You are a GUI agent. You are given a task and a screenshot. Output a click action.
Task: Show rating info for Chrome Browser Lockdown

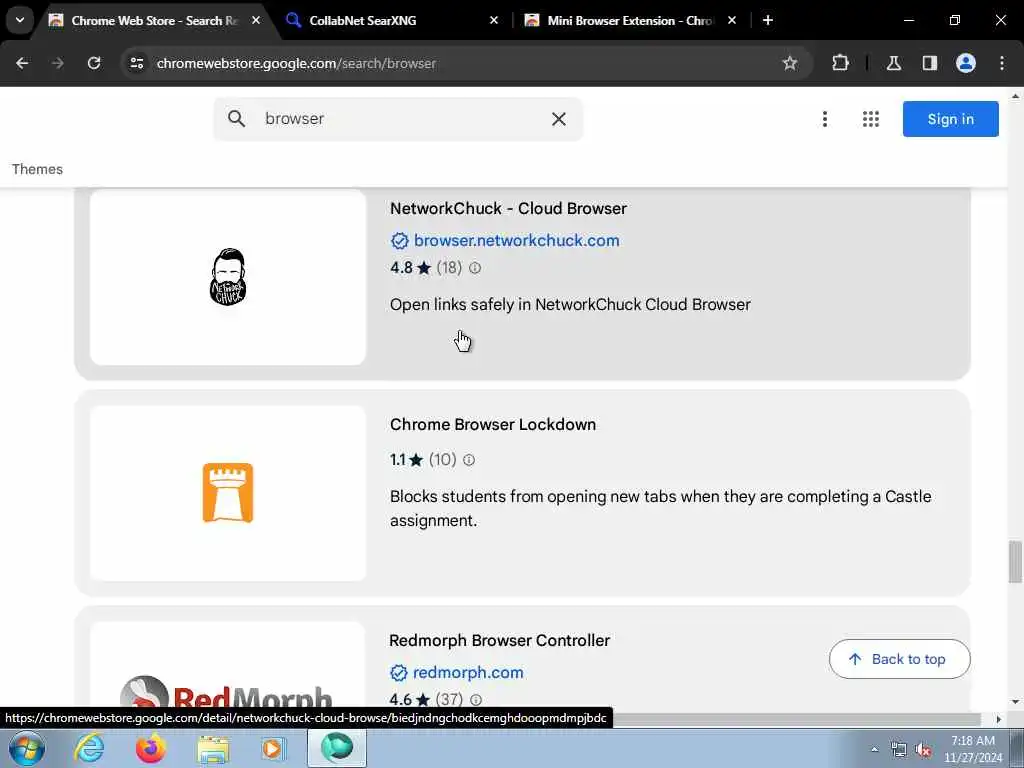pyautogui.click(x=469, y=460)
